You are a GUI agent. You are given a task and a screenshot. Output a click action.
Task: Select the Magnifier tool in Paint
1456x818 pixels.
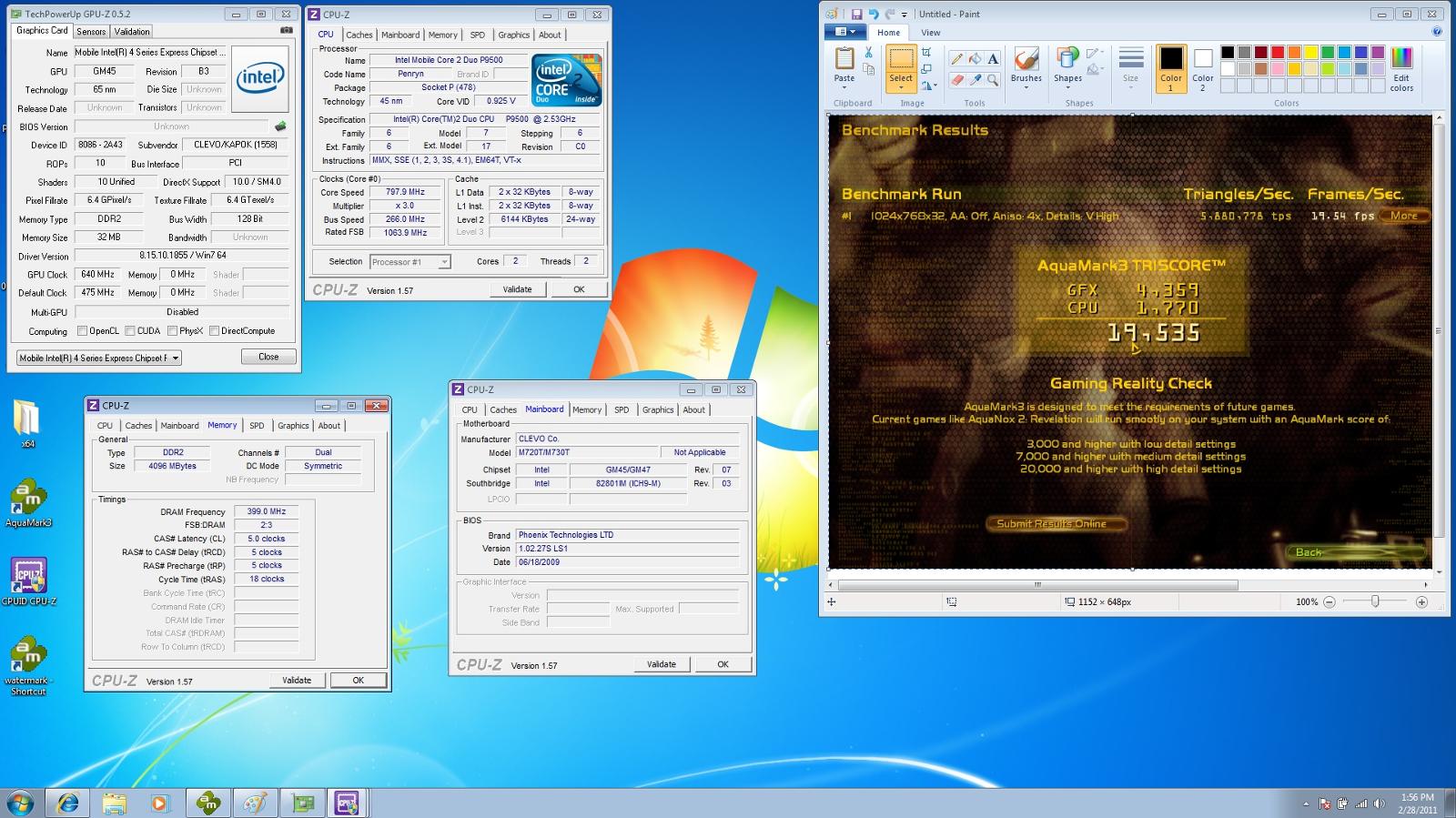pyautogui.click(x=993, y=80)
